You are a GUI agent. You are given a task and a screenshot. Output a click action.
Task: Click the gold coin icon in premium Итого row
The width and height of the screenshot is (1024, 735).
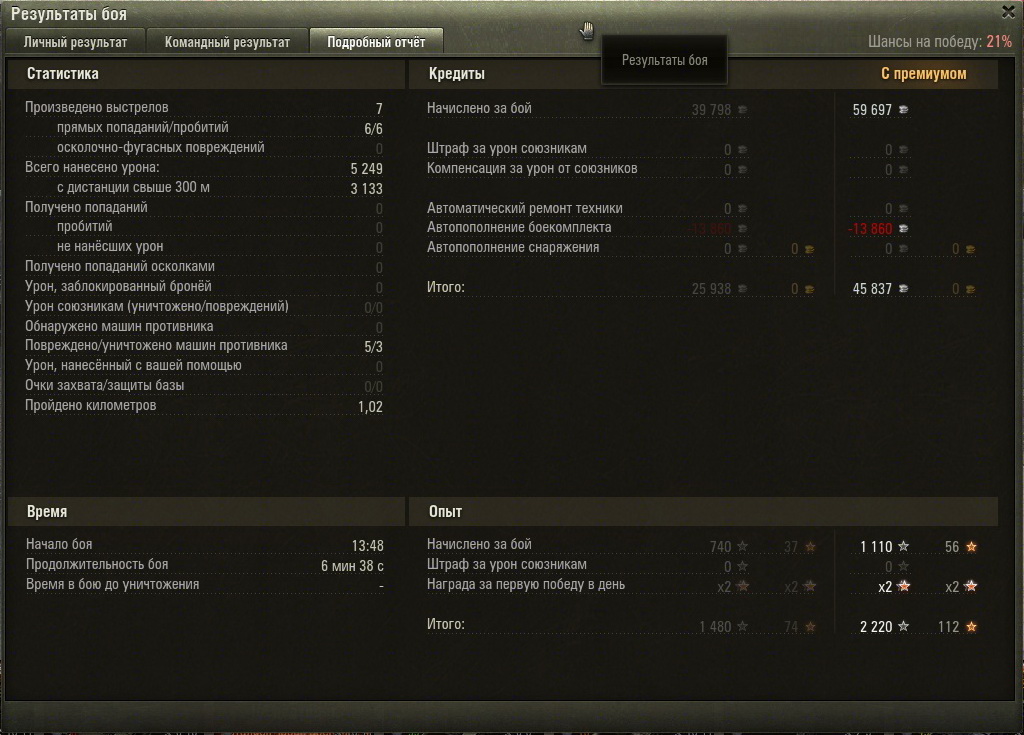point(970,289)
